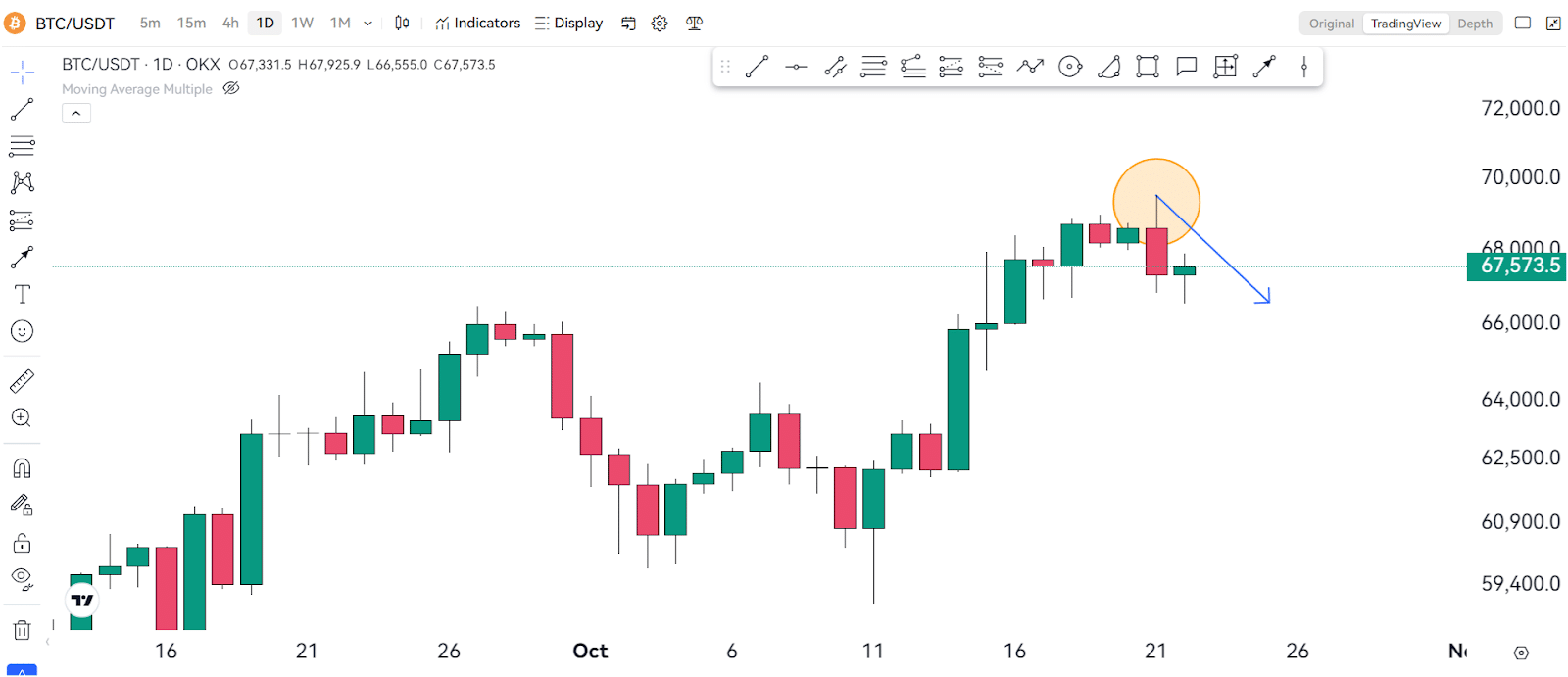Screen dimensions: 1568x677
Task: Switch to the Depth chart tab
Action: [x=1475, y=24]
